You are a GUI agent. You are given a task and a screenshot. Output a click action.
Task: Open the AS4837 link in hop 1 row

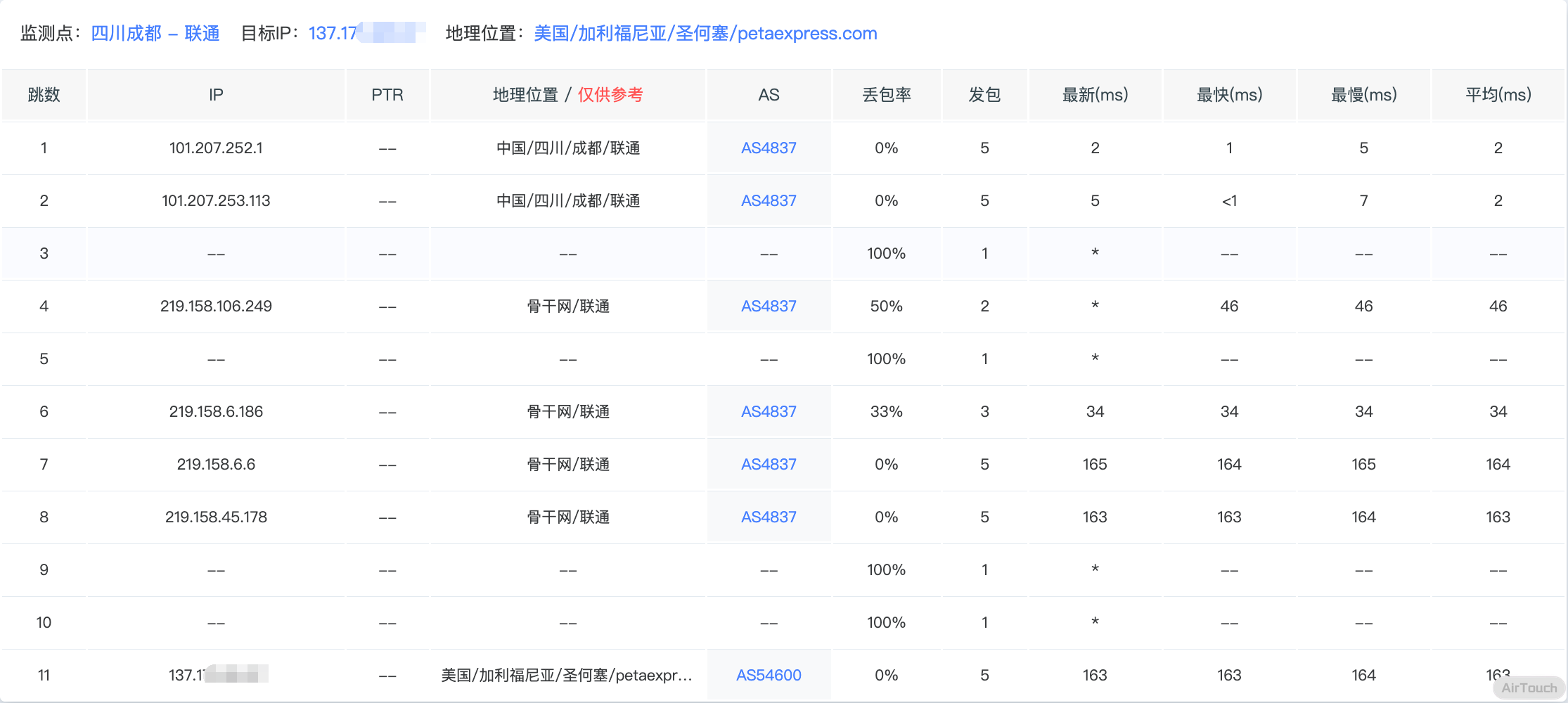pos(769,148)
